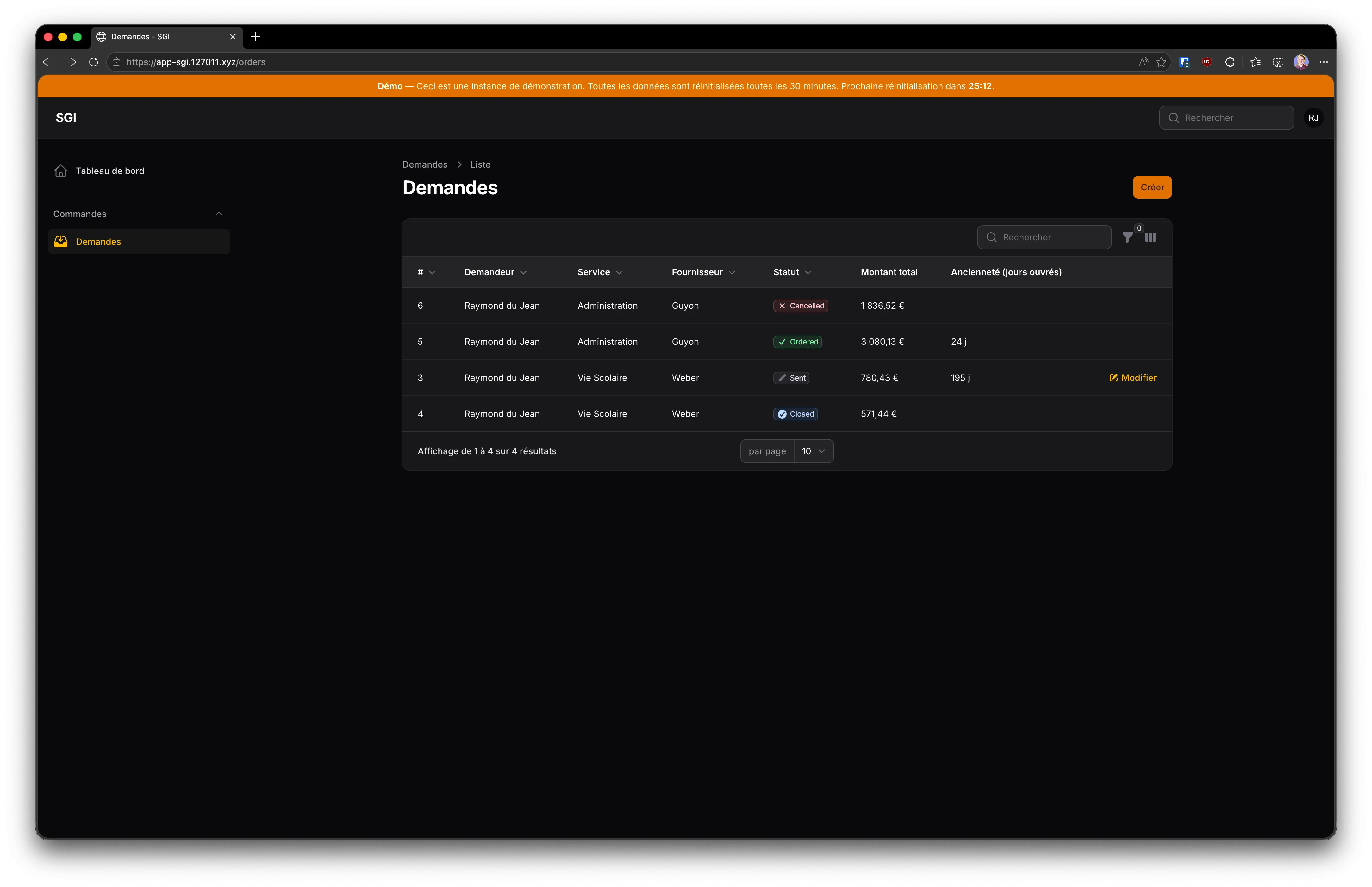Click Guyon supplier in request 6 row
1372x887 pixels.
coord(685,306)
